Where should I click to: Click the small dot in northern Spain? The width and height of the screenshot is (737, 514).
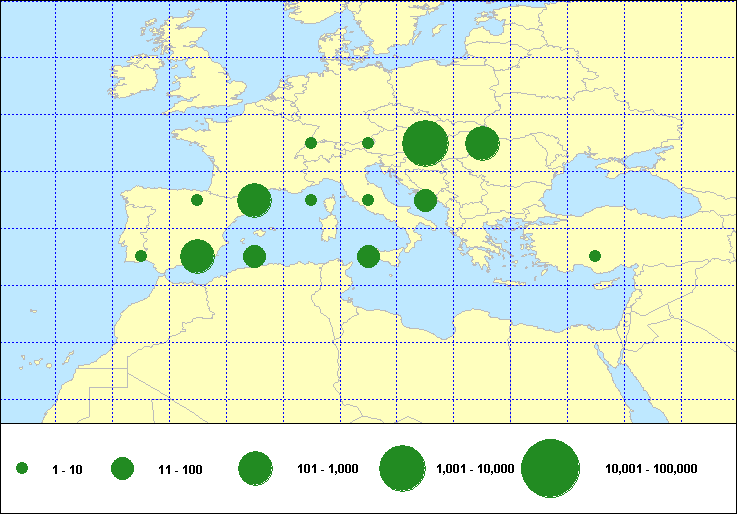click(197, 200)
